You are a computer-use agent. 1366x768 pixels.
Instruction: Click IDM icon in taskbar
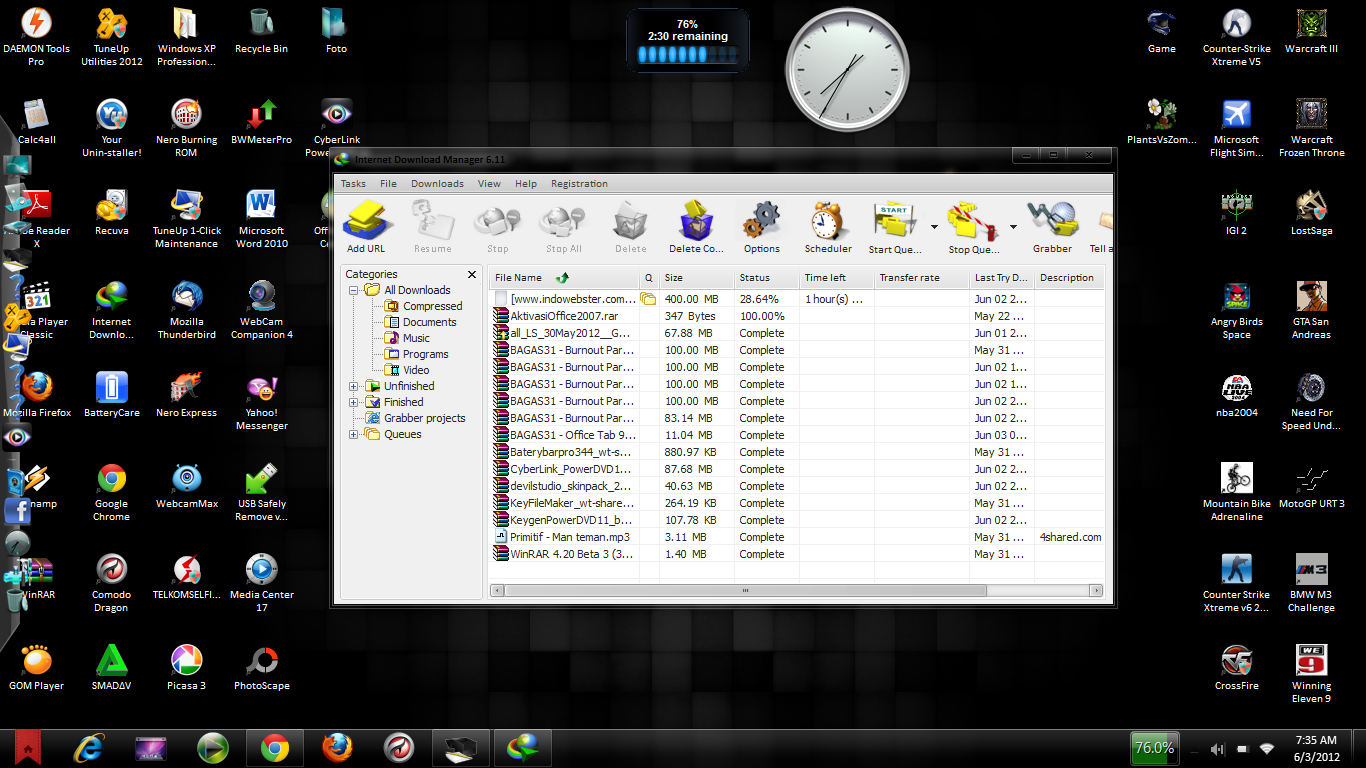tap(523, 748)
